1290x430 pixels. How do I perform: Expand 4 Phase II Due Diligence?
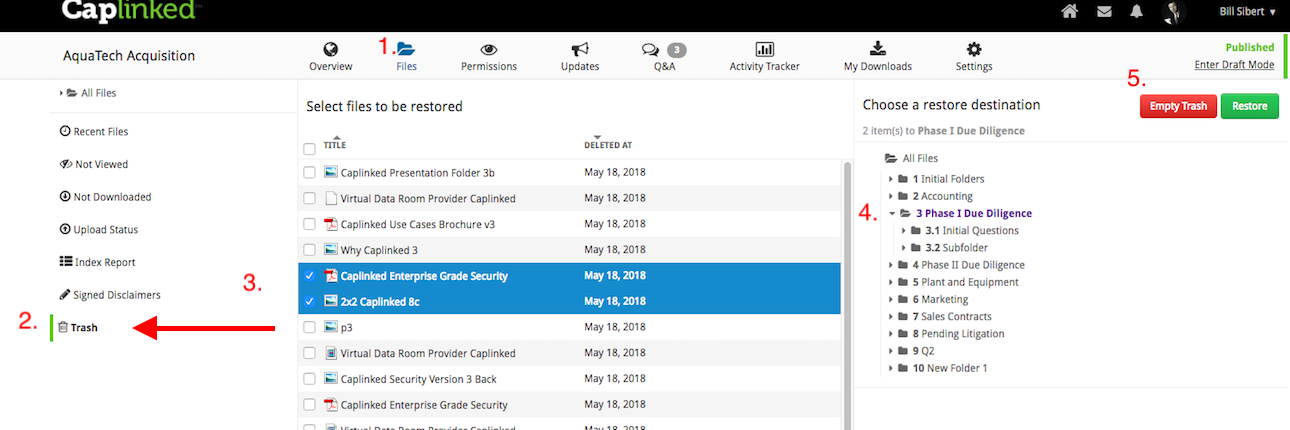coord(892,265)
